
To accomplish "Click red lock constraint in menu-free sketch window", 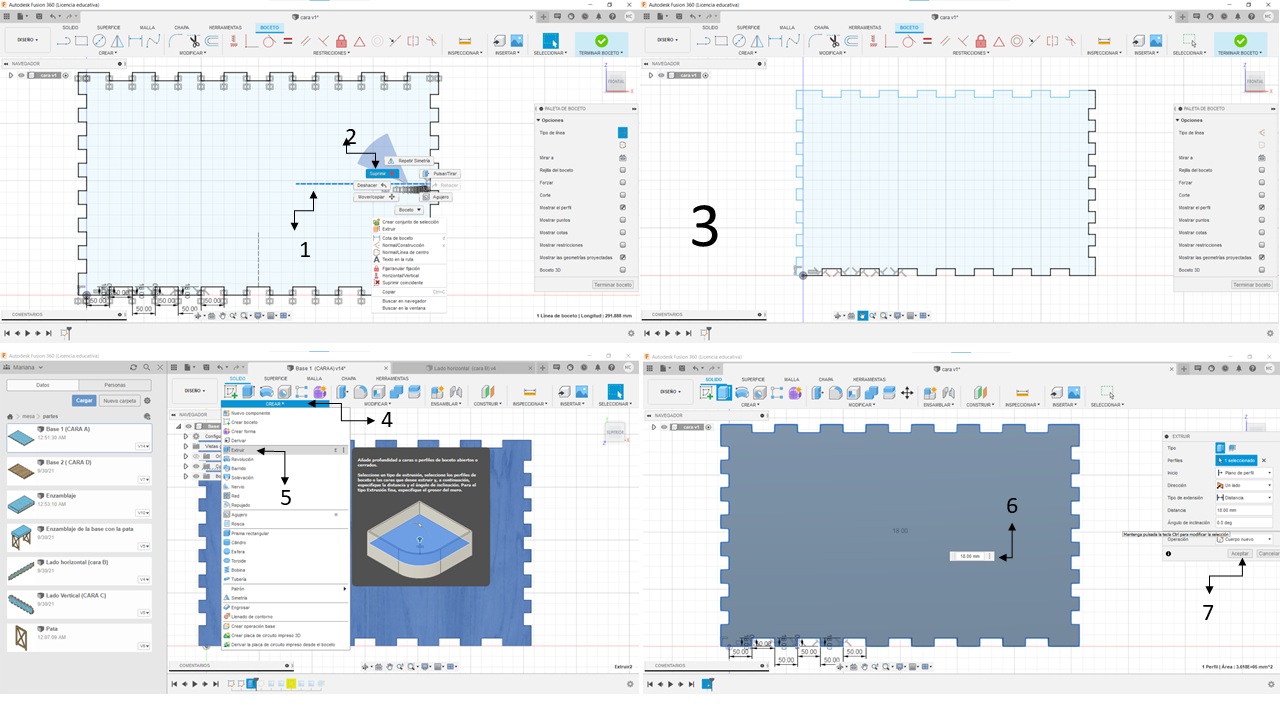I will pyautogui.click(x=981, y=41).
